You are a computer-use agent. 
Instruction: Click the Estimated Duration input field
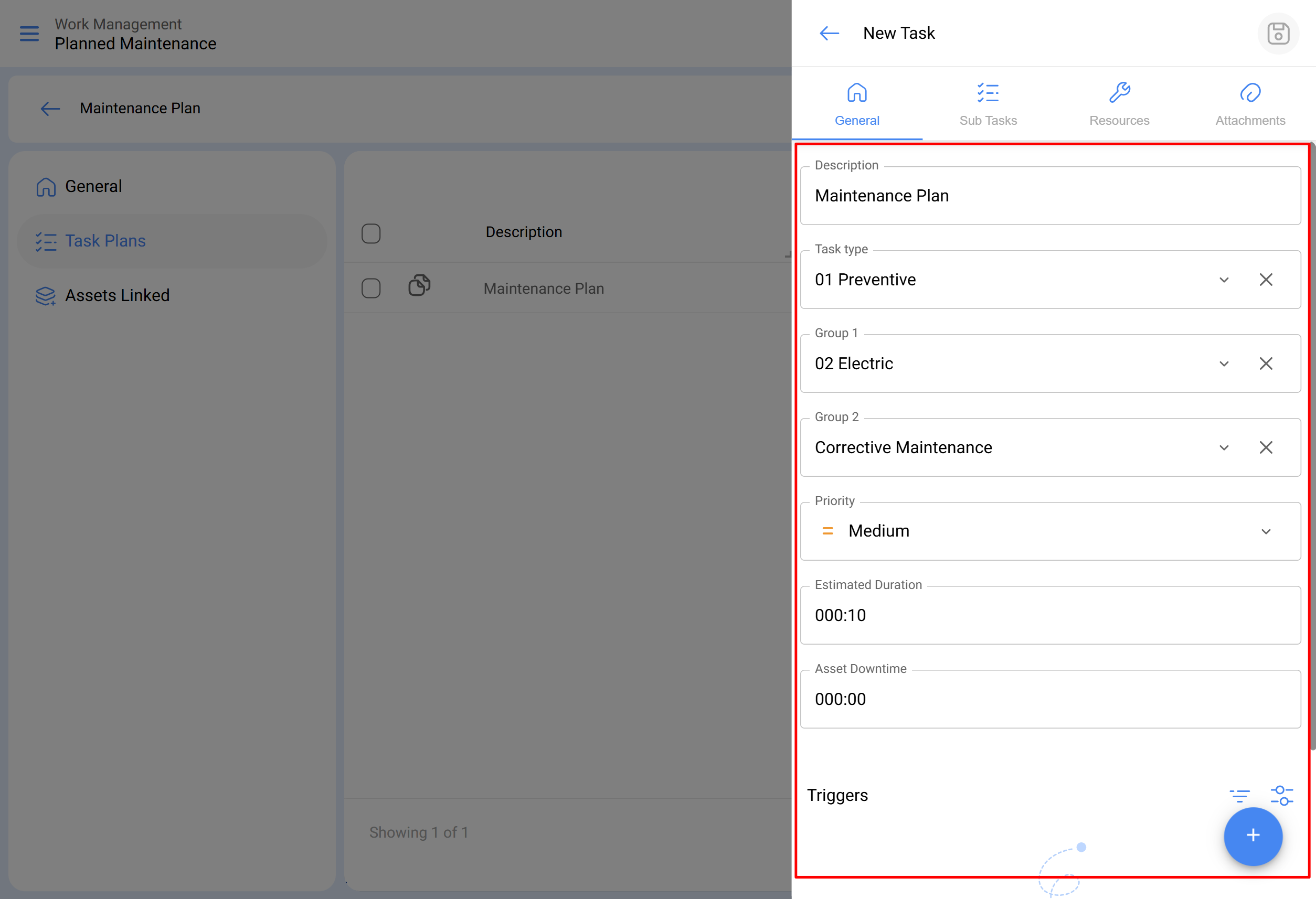click(1050, 615)
